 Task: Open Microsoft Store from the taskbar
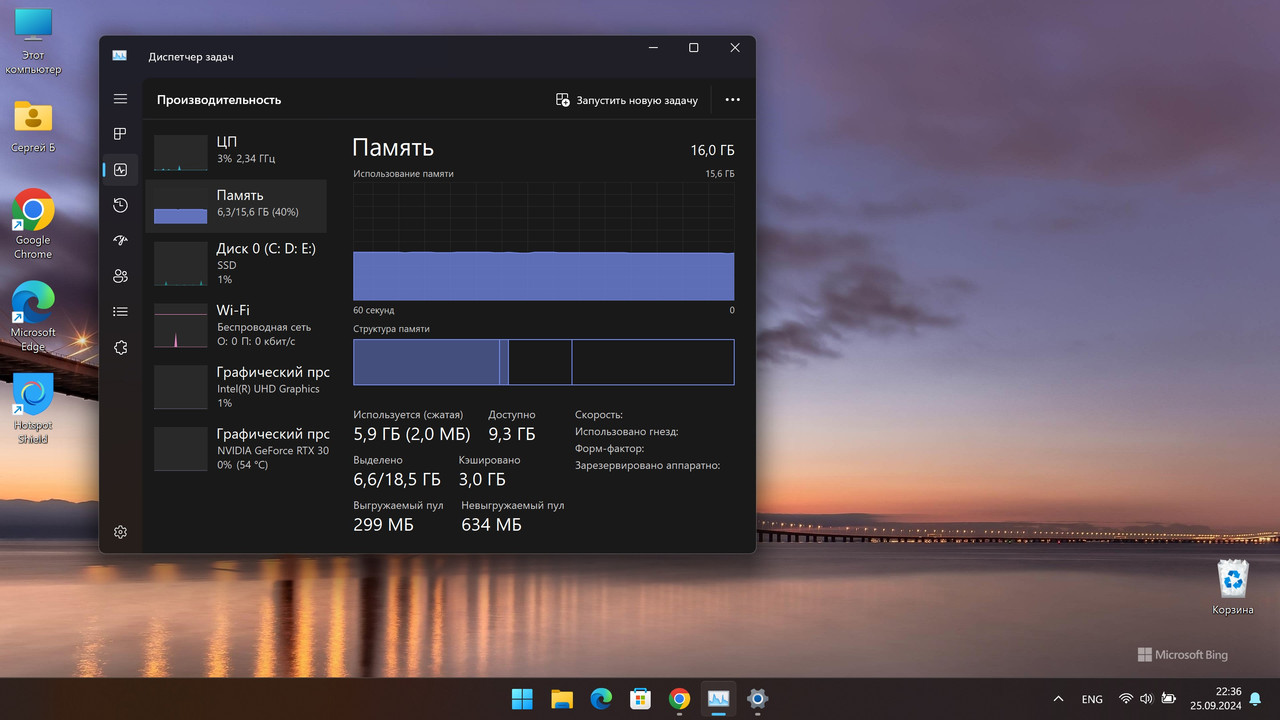click(x=640, y=699)
